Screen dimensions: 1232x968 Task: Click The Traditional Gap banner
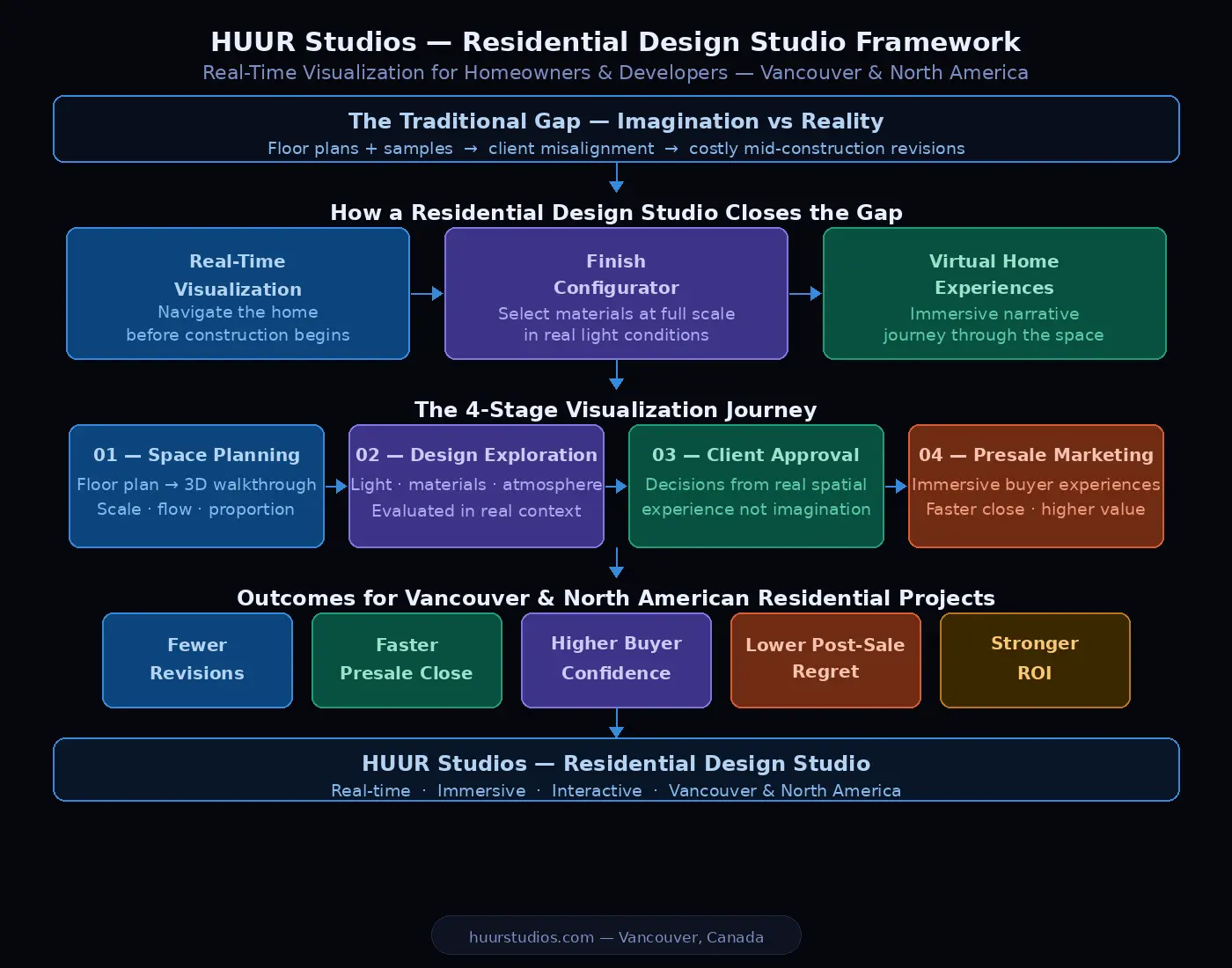(616, 128)
